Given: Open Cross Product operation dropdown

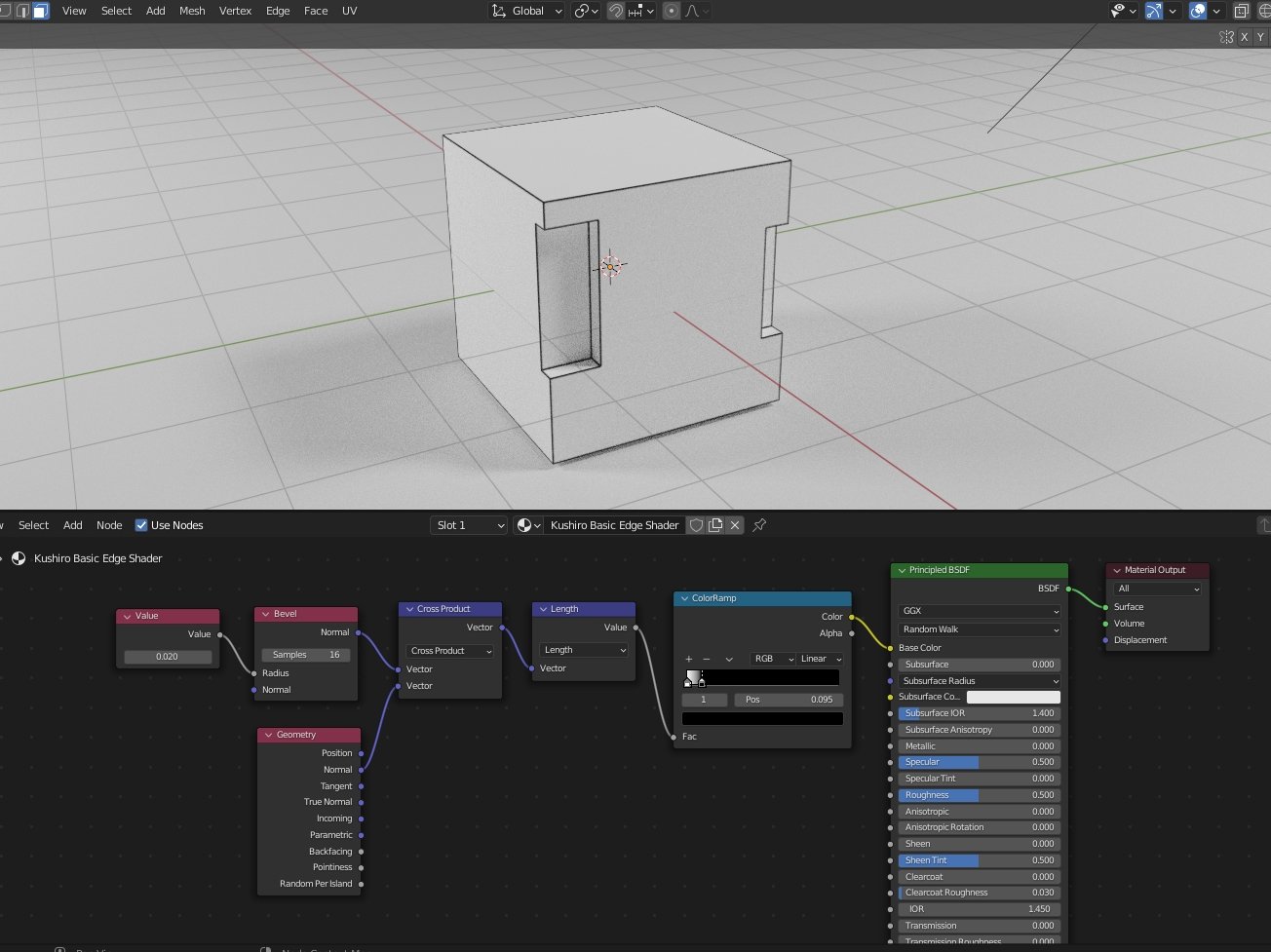Looking at the screenshot, I should 450,651.
